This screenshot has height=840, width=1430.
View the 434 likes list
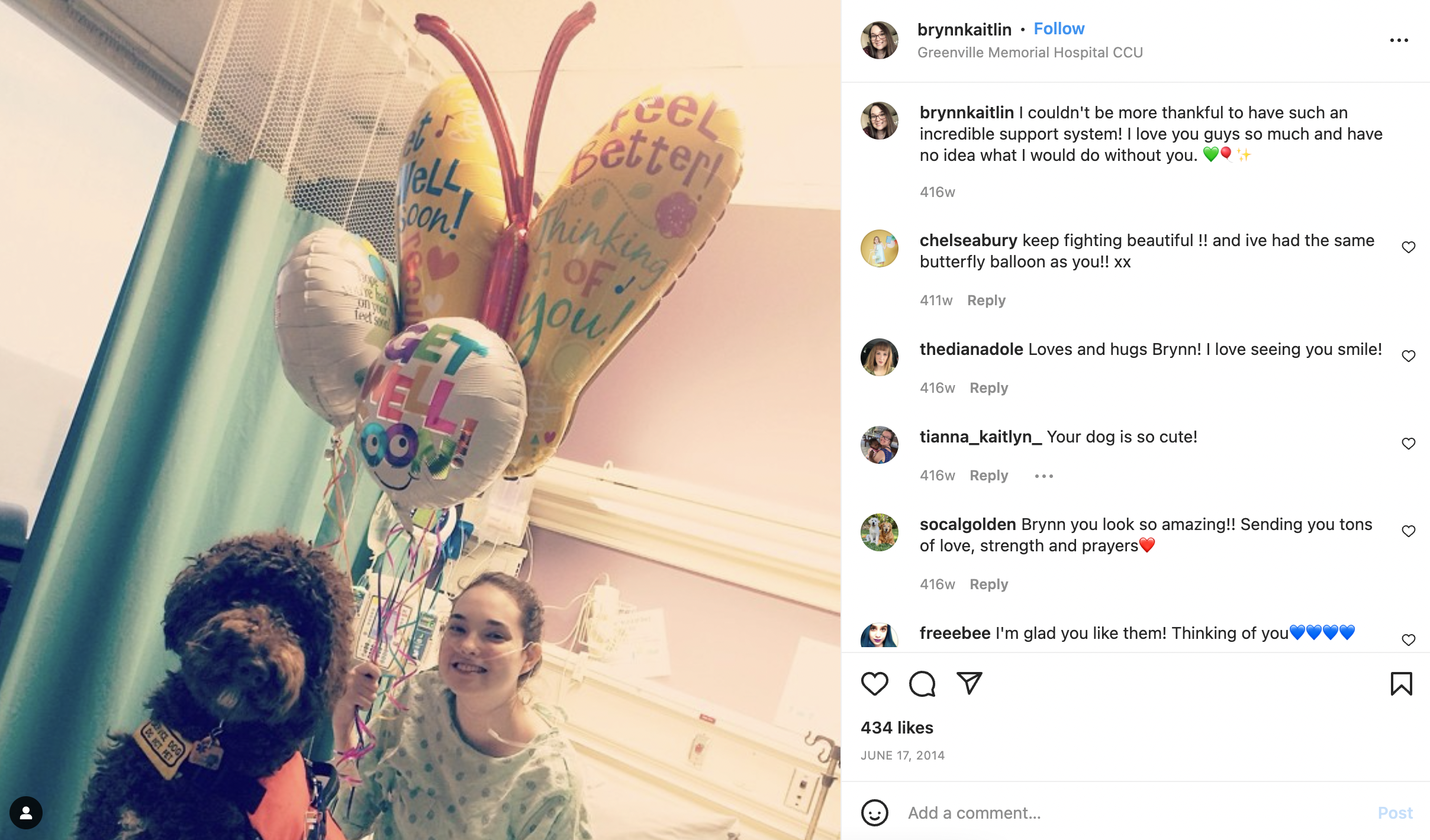[x=897, y=728]
